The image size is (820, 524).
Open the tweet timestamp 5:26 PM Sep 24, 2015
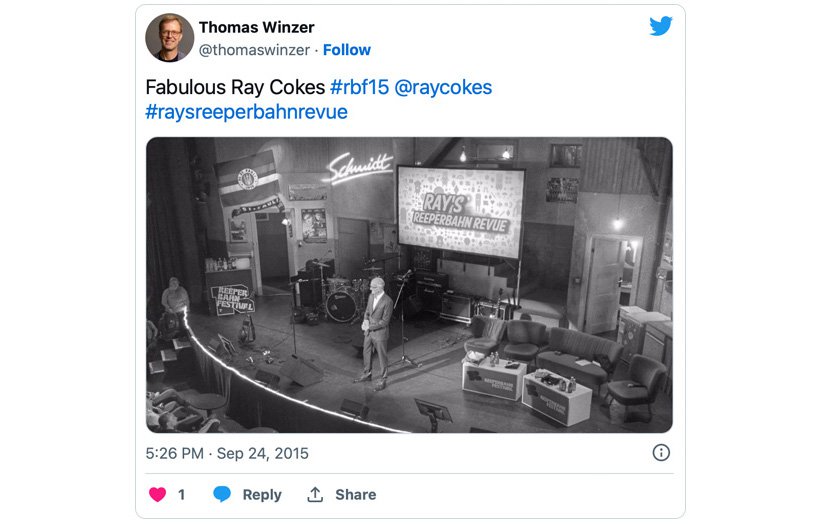pyautogui.click(x=227, y=453)
